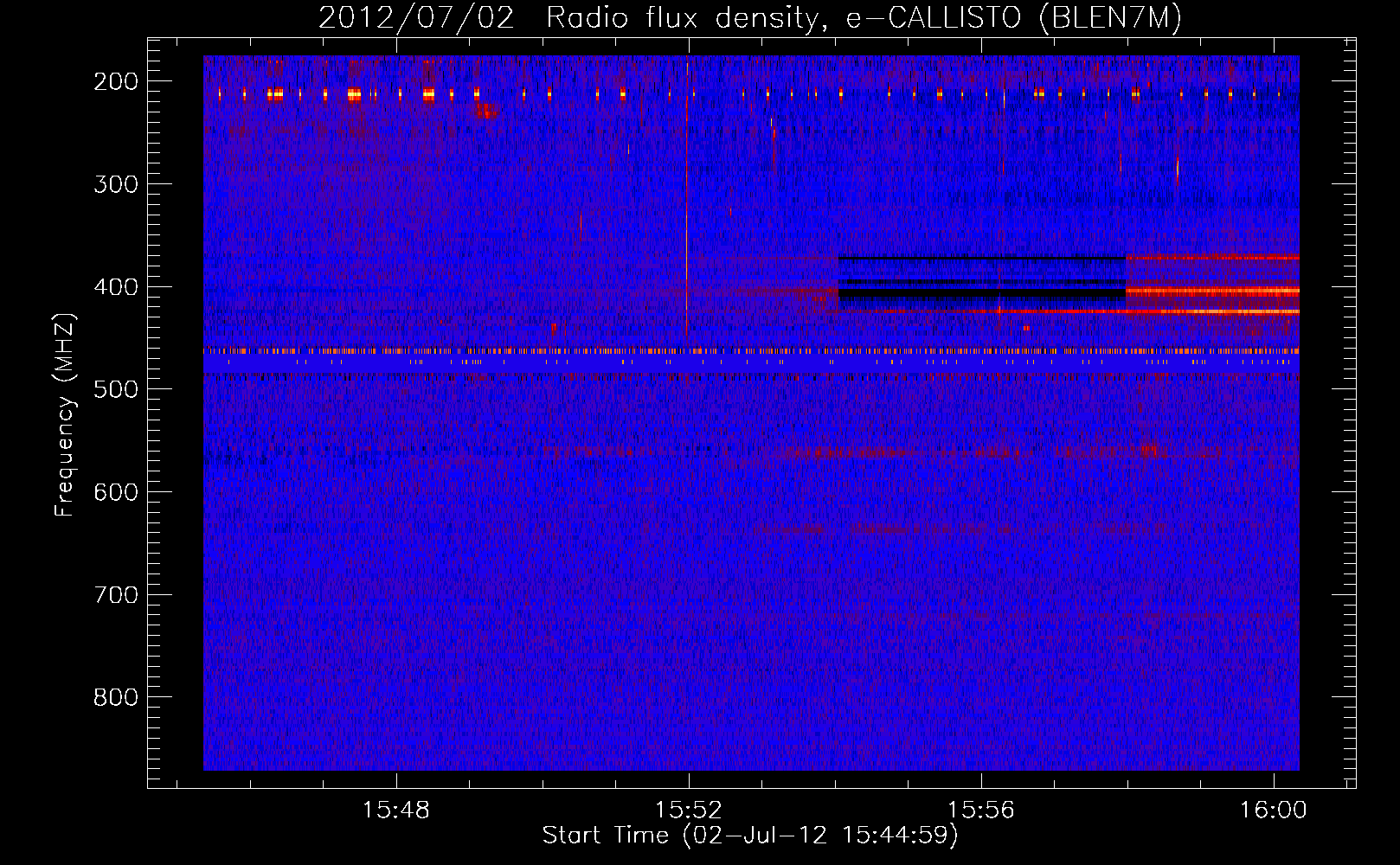This screenshot has width=1400, height=865.
Task: Click the 'Frequency (MHZ)' axis label
Action: (65, 415)
